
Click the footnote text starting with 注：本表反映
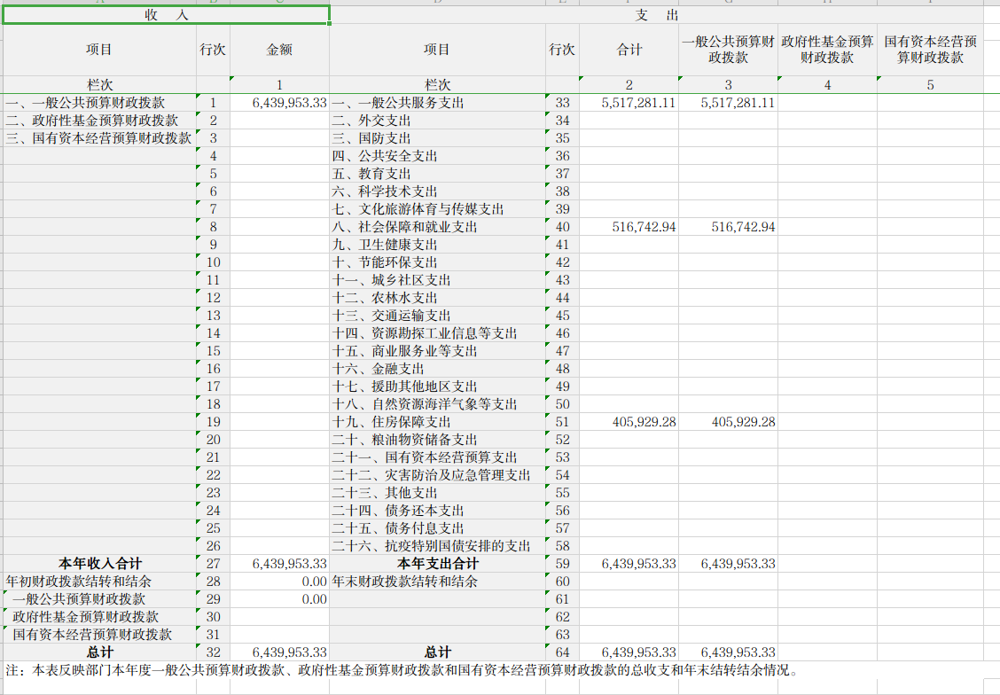(400, 670)
